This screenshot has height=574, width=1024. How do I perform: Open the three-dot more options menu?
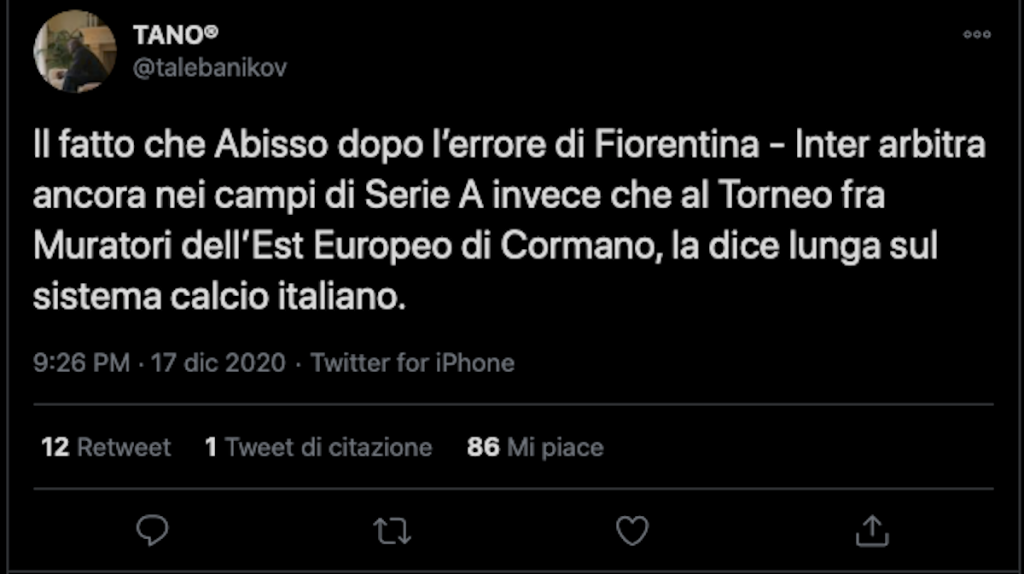point(976,35)
